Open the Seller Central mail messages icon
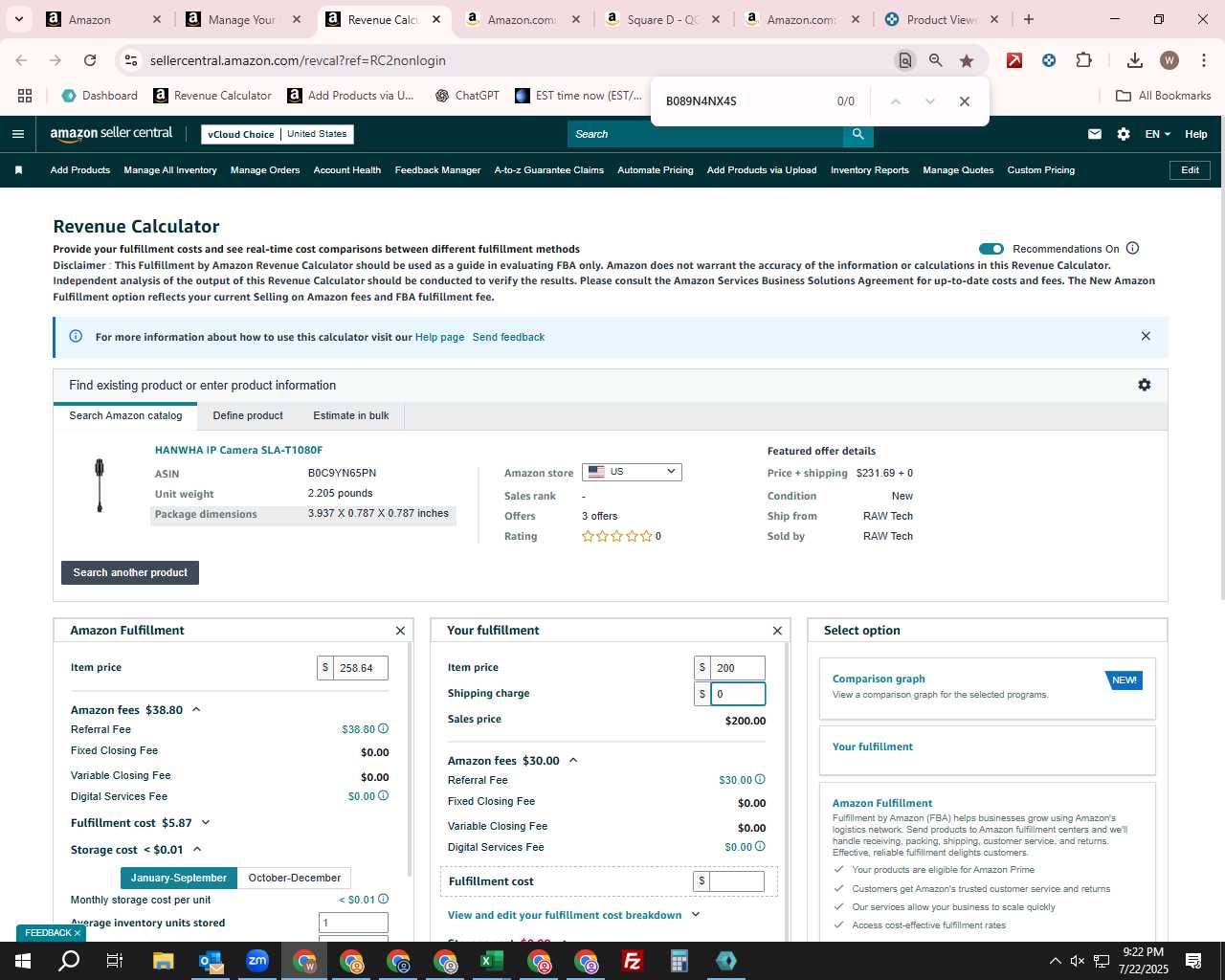The height and width of the screenshot is (980, 1225). 1095,134
